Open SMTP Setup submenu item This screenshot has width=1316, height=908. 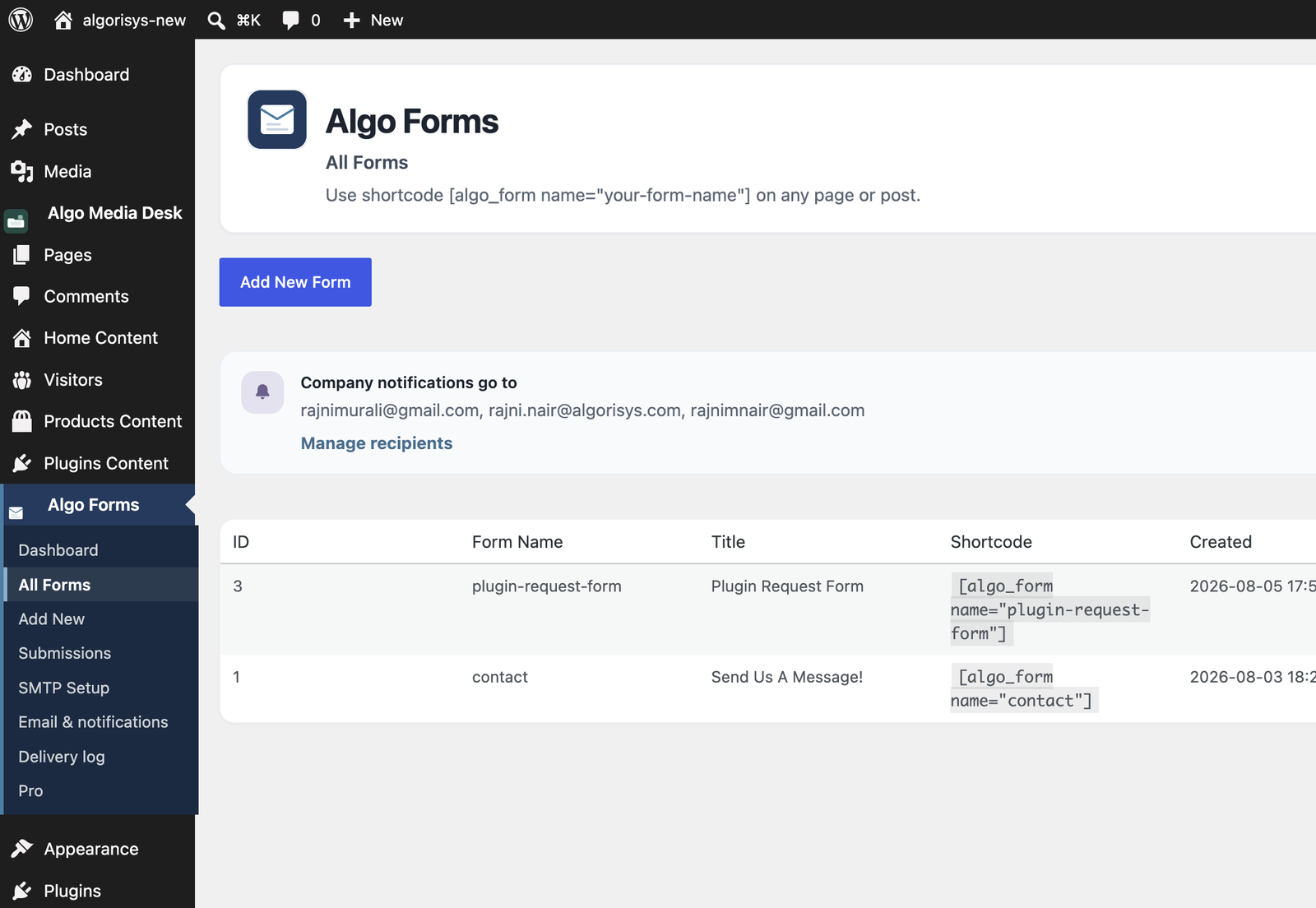63,688
